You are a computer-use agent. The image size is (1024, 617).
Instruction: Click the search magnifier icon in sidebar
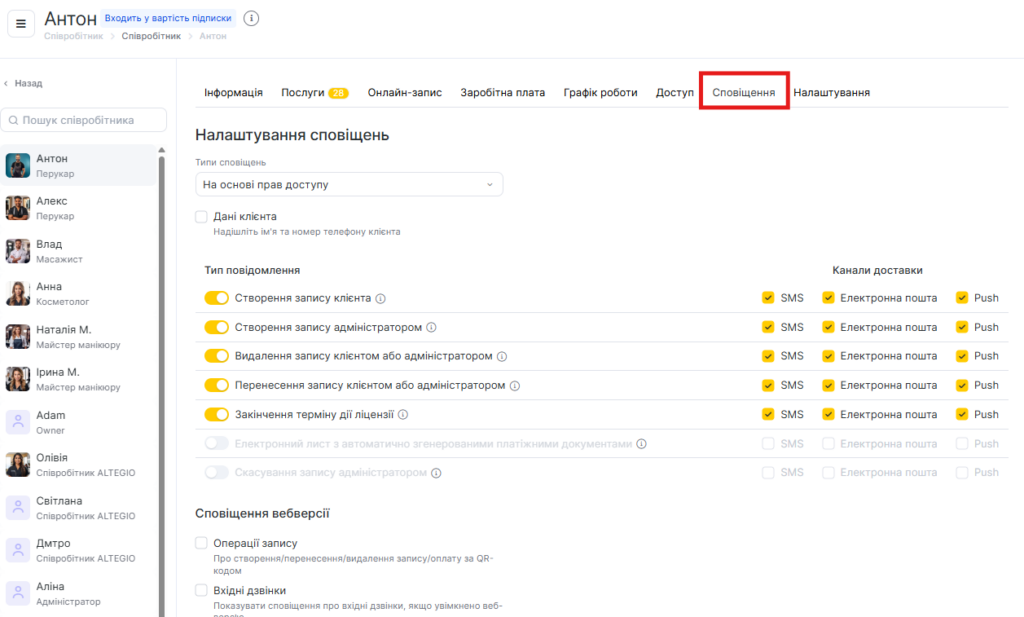click(14, 120)
